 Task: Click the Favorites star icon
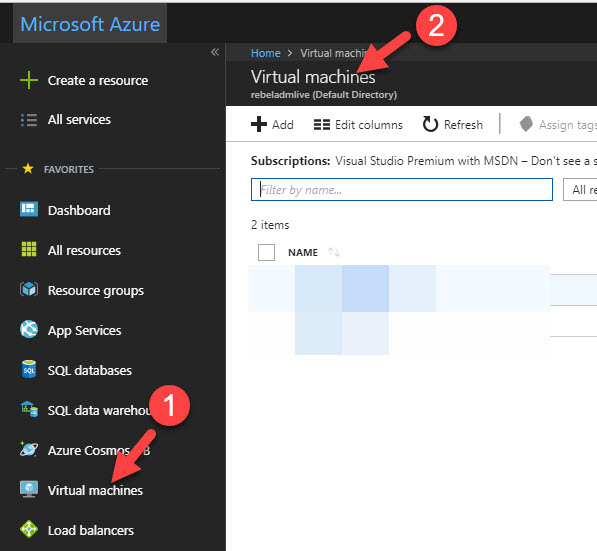point(28,168)
